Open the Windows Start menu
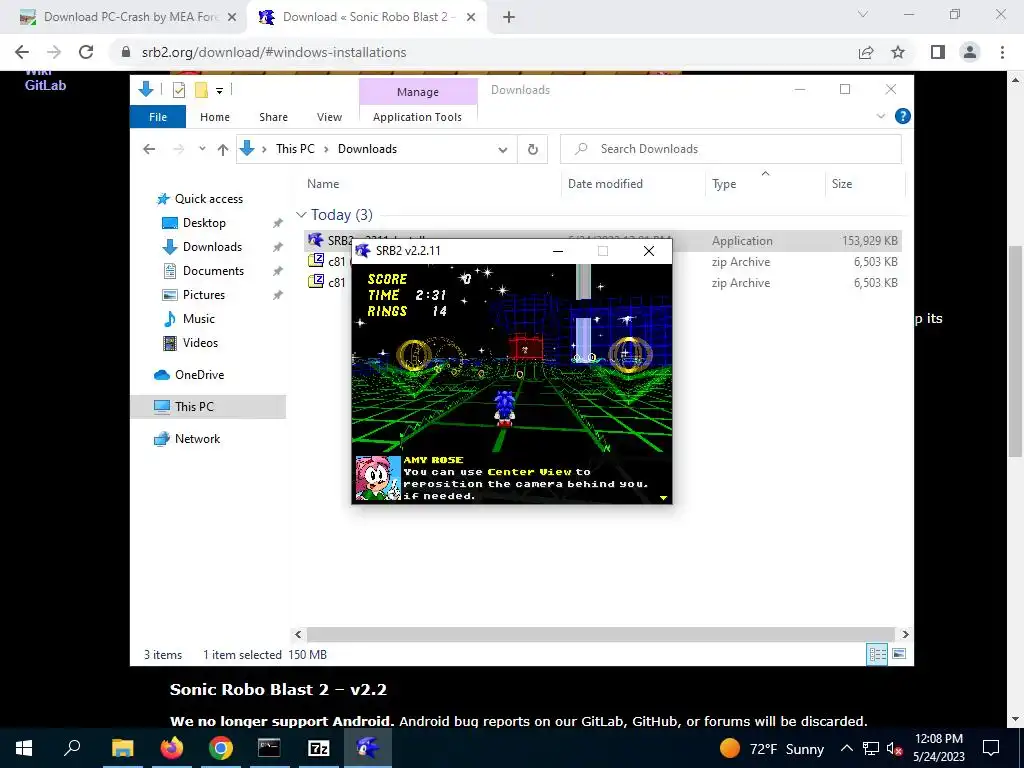The width and height of the screenshot is (1024, 768). tap(24, 748)
